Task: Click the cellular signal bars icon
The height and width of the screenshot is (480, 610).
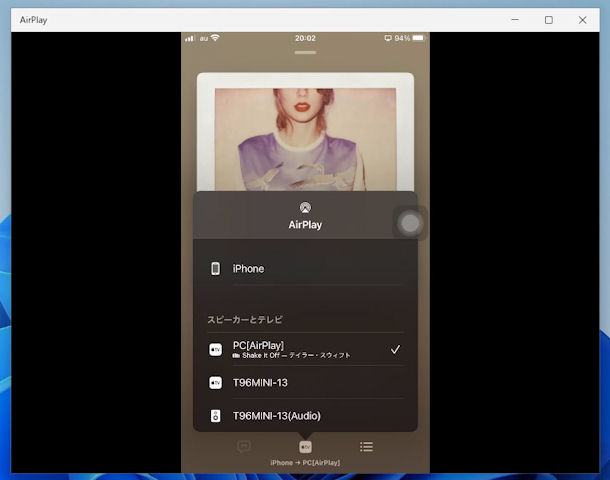Action: [x=189, y=38]
